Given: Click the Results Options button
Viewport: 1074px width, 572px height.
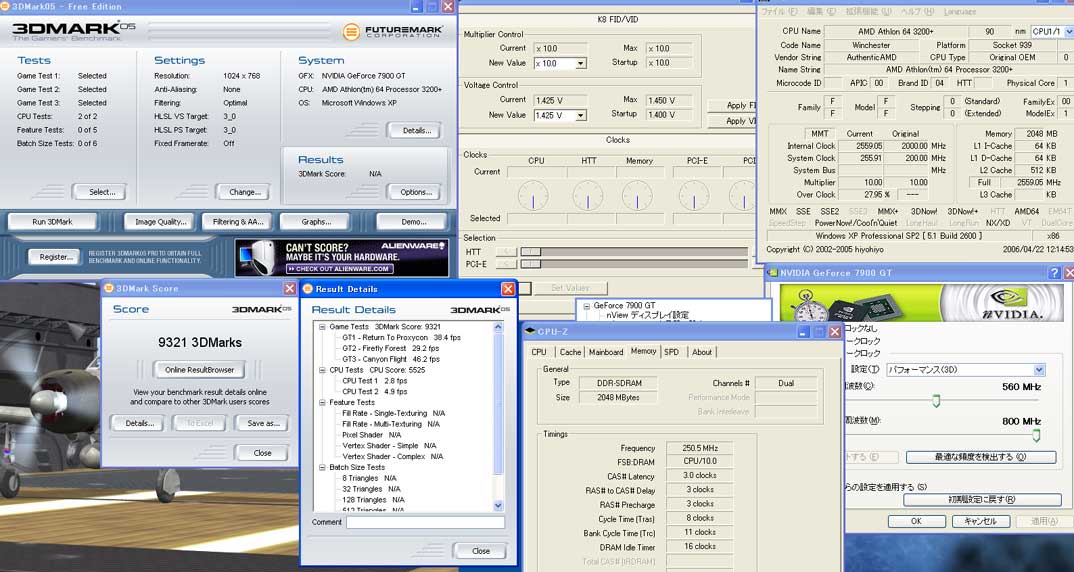Looking at the screenshot, I should [413, 192].
